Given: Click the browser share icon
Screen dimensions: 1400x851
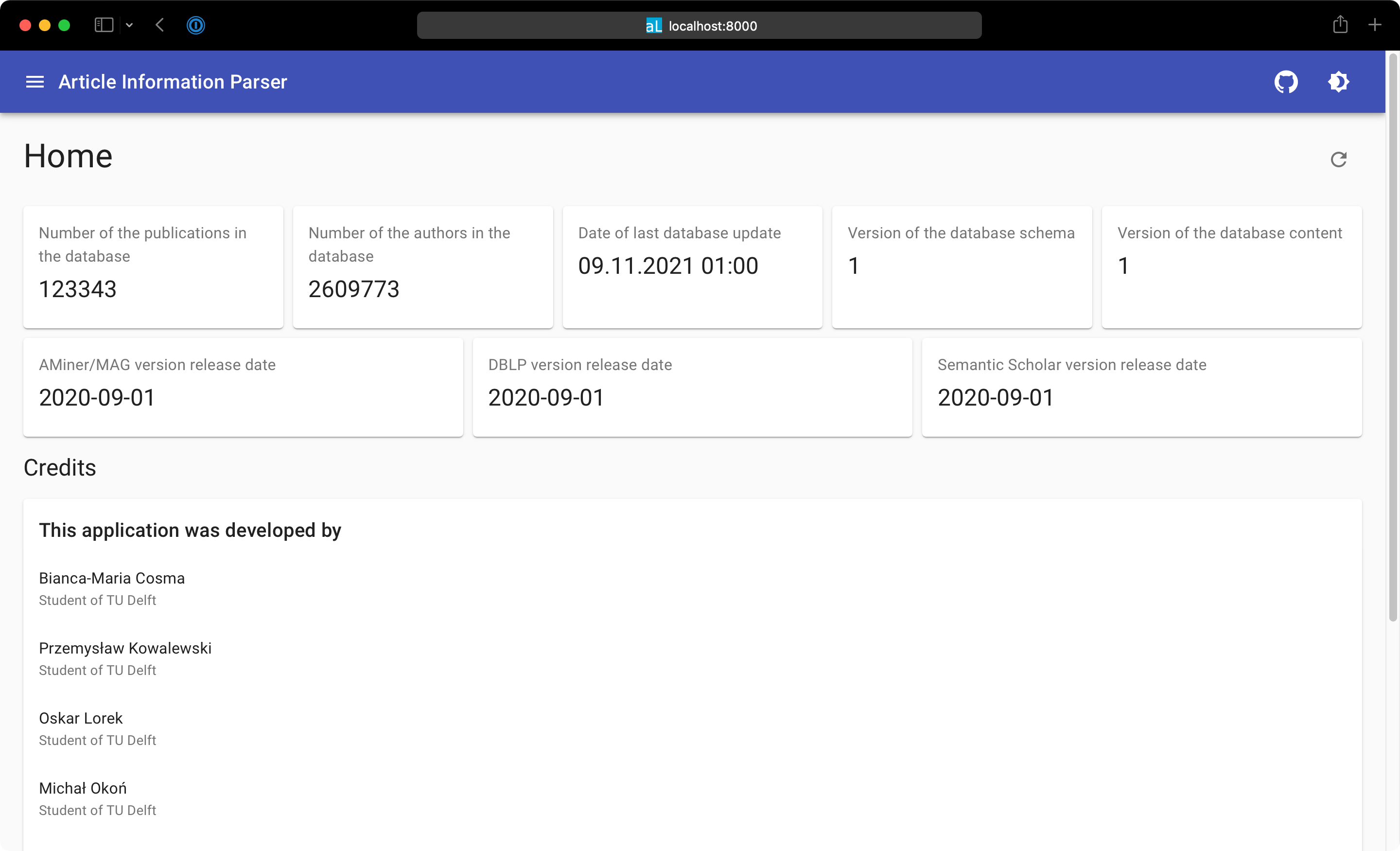Looking at the screenshot, I should pos(1340,25).
